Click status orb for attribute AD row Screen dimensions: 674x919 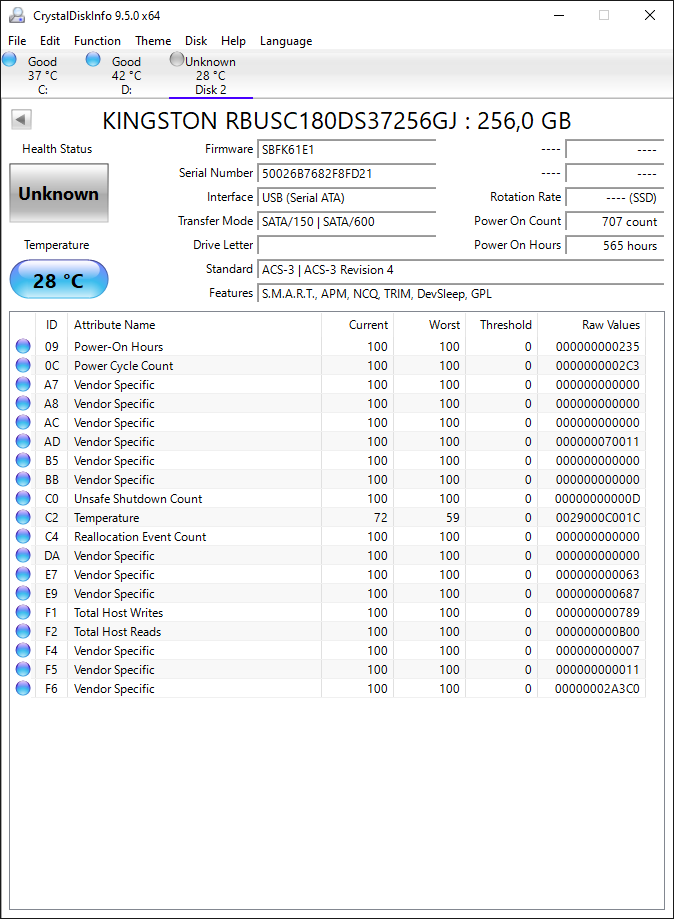tap(23, 441)
